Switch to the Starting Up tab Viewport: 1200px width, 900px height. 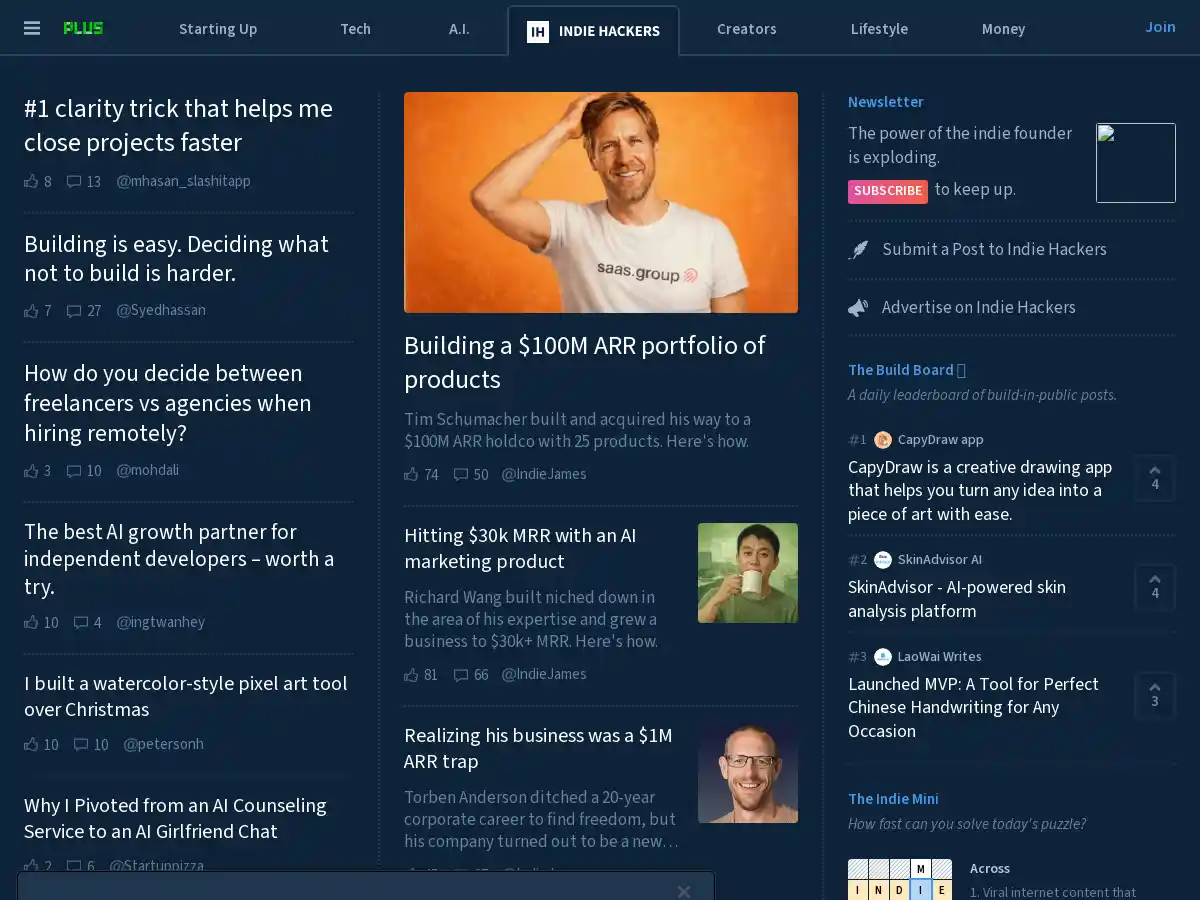click(x=218, y=29)
